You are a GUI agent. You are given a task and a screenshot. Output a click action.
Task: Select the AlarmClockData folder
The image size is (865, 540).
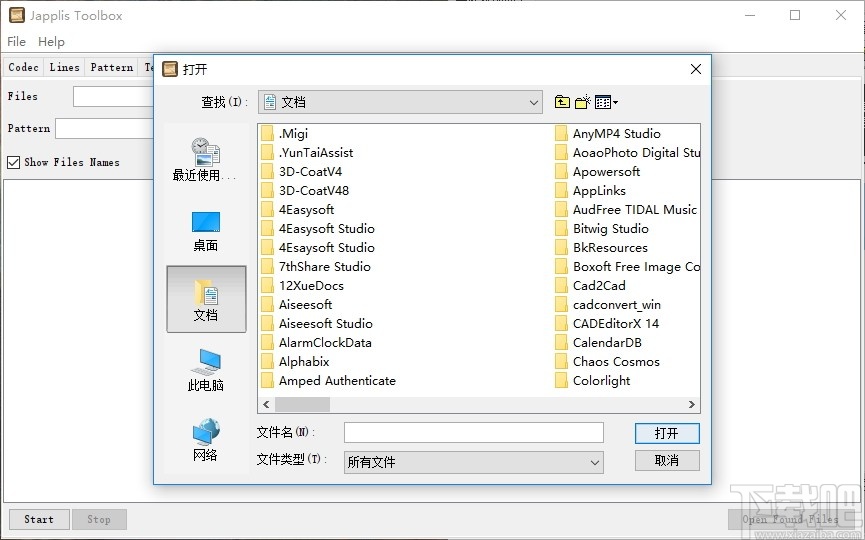317,343
